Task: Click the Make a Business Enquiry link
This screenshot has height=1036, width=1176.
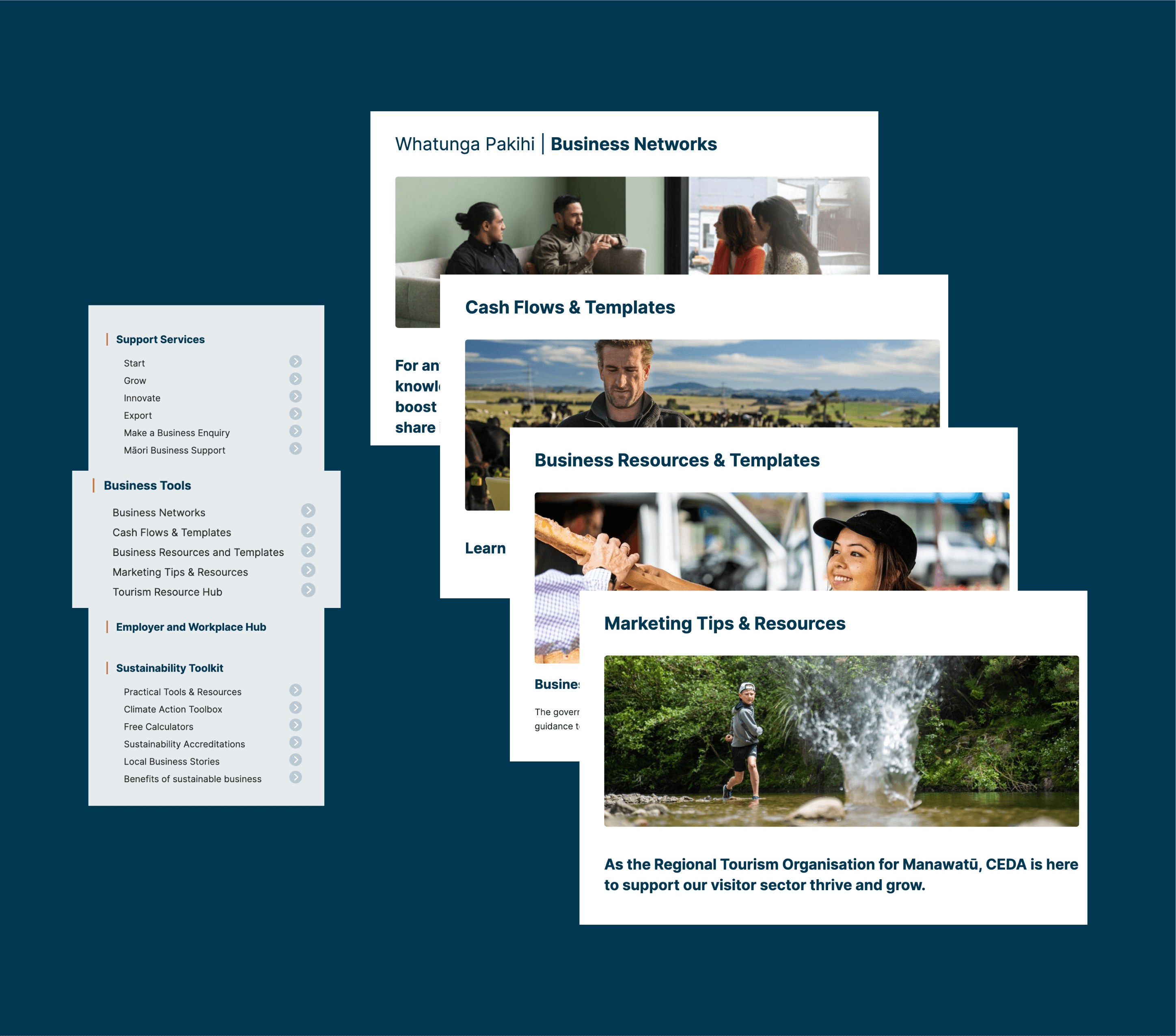Action: pos(177,433)
